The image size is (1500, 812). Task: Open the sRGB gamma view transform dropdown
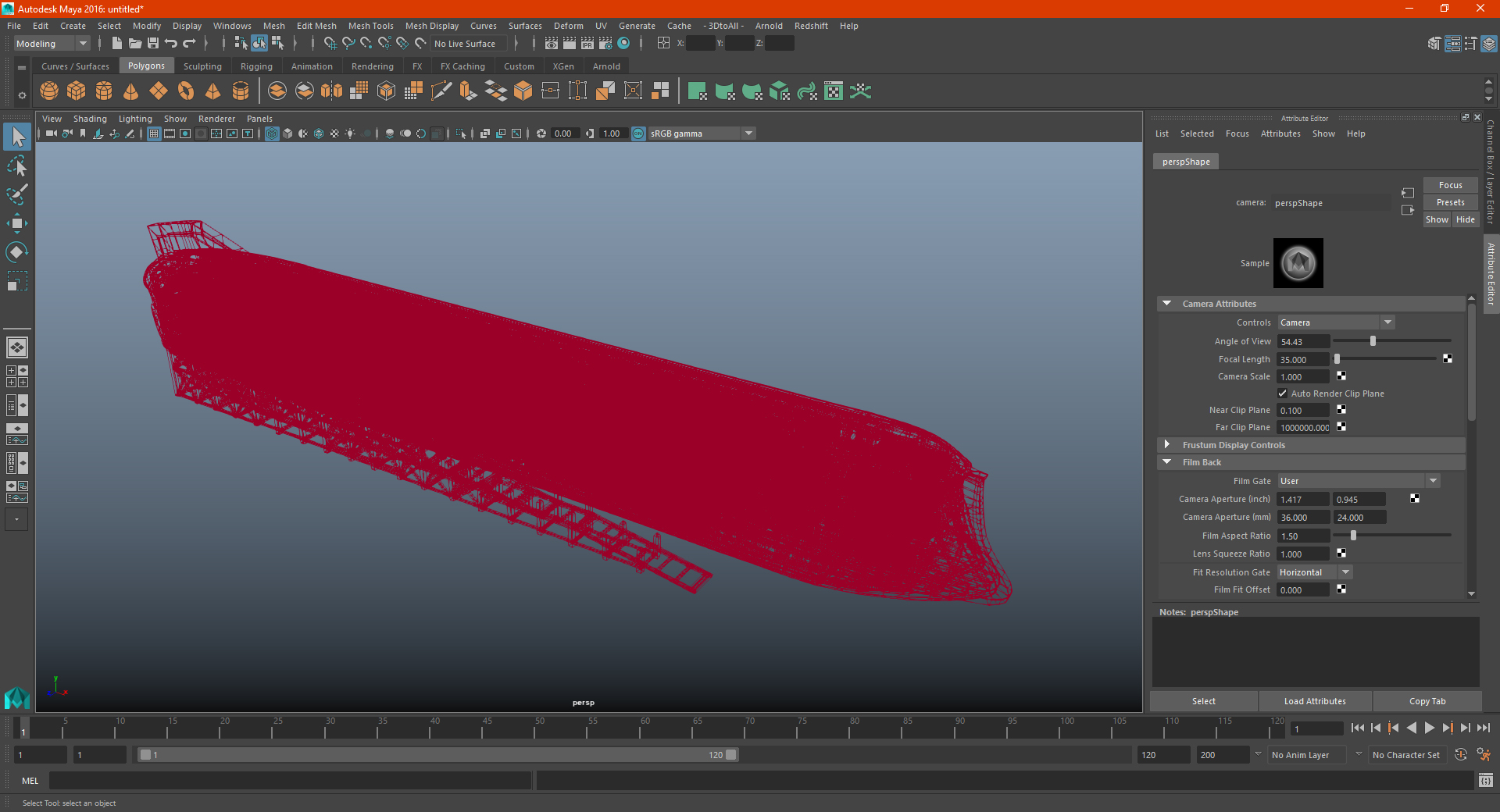click(x=702, y=134)
